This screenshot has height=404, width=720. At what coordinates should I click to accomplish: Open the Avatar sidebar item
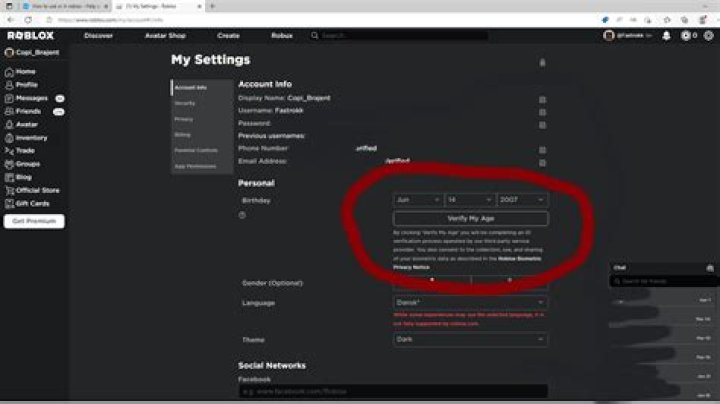point(27,124)
